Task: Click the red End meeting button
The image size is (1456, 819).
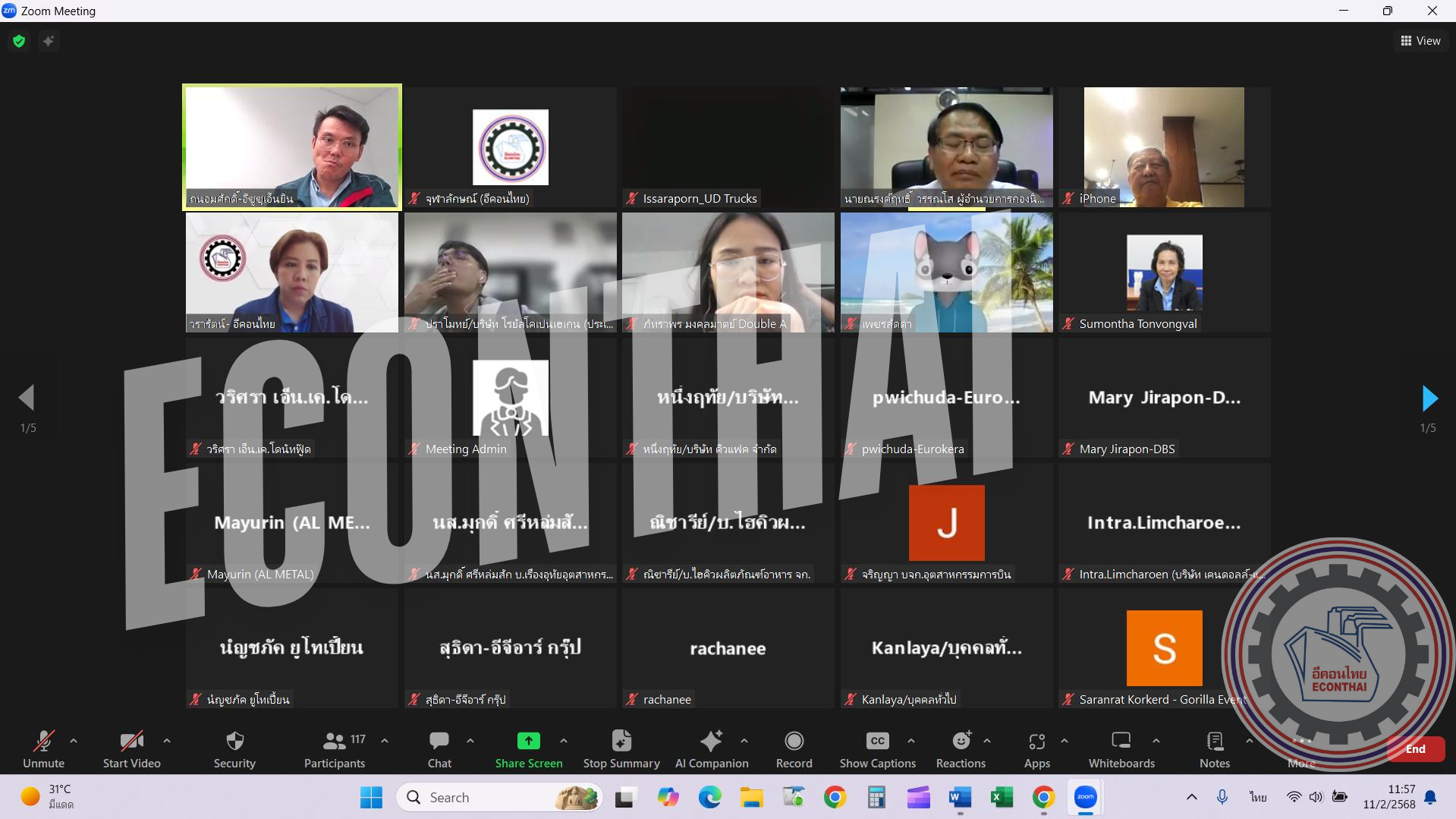Action: [1415, 748]
